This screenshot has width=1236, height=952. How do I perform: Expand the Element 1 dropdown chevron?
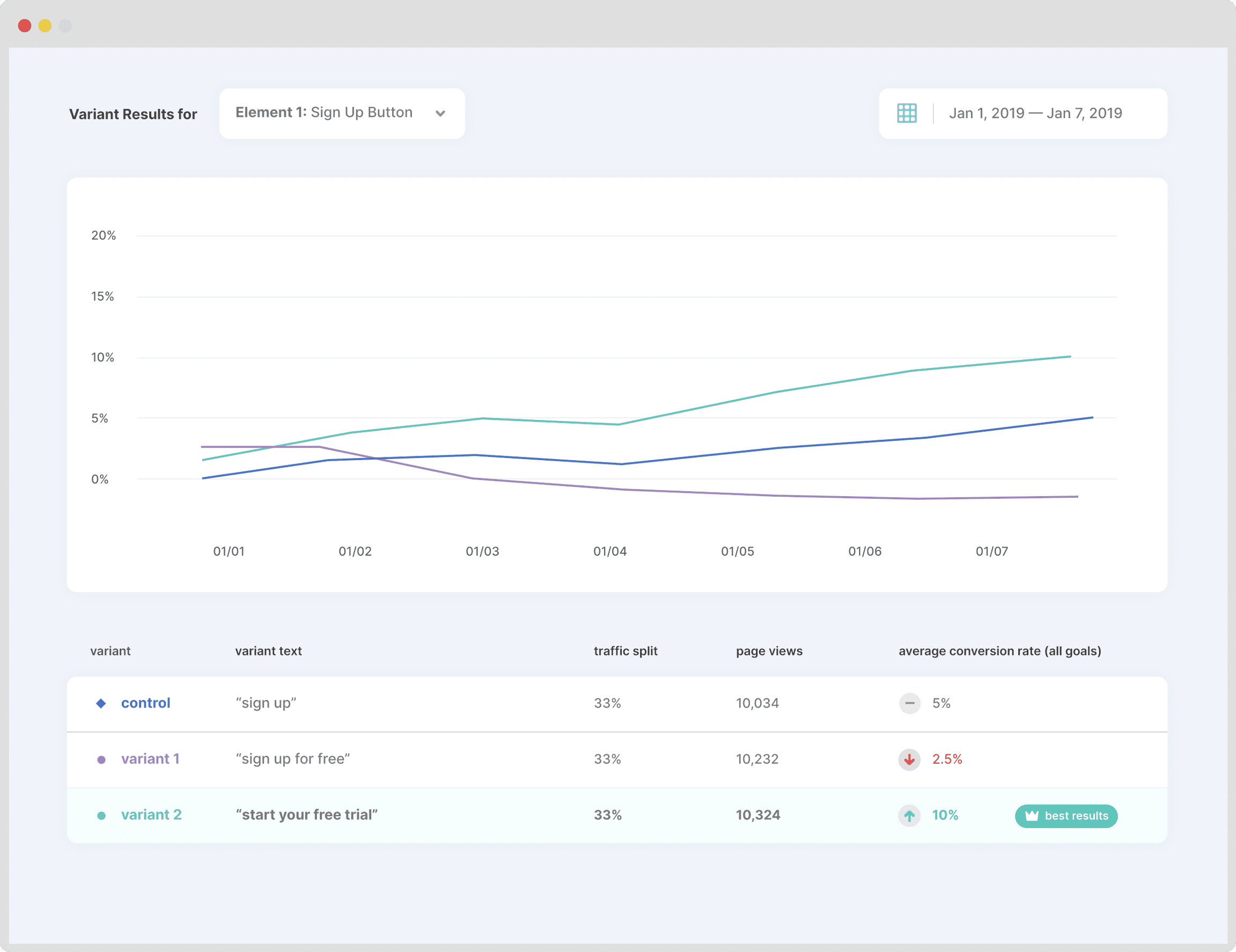(440, 113)
